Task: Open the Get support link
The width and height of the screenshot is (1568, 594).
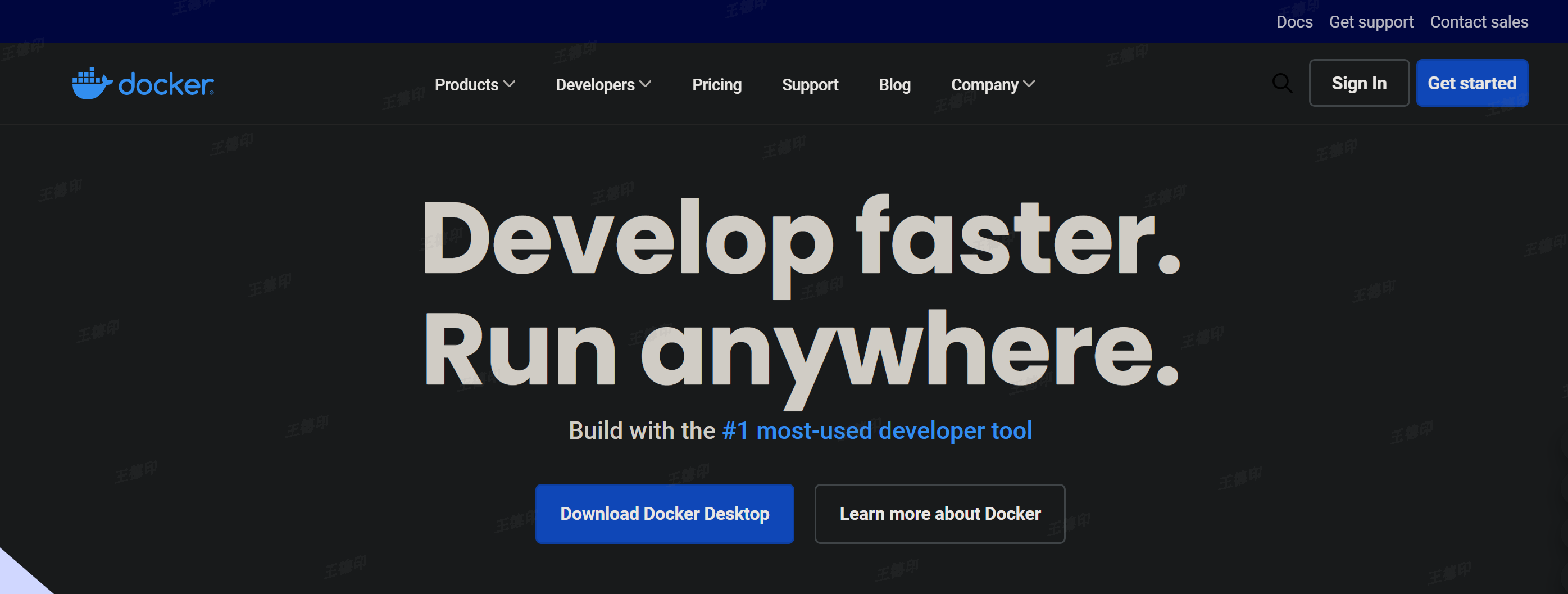Action: (1371, 22)
